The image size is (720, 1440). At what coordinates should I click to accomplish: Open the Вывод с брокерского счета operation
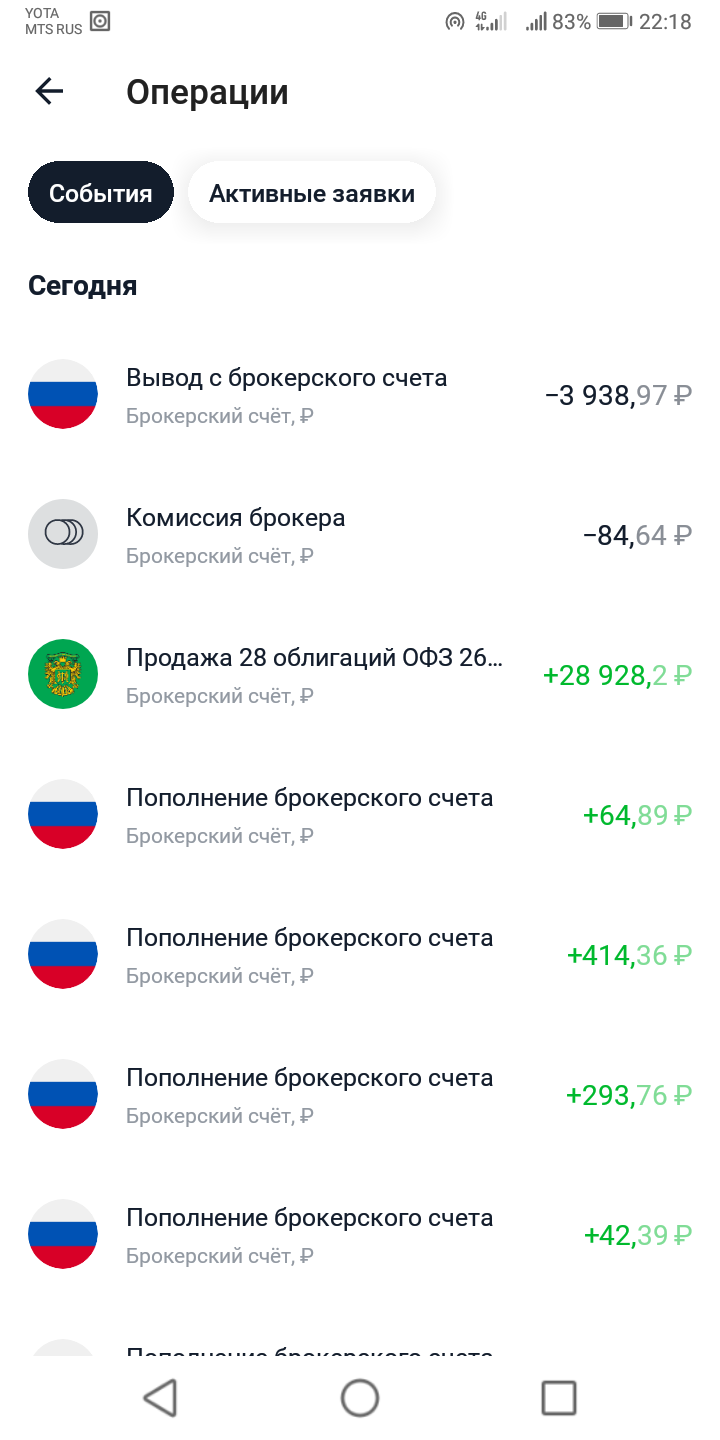360,394
